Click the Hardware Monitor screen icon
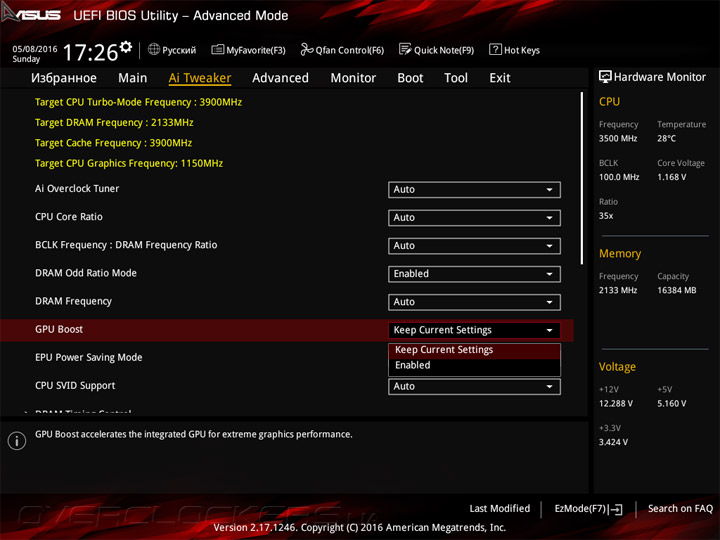Viewport: 720px width, 540px height. [605, 77]
